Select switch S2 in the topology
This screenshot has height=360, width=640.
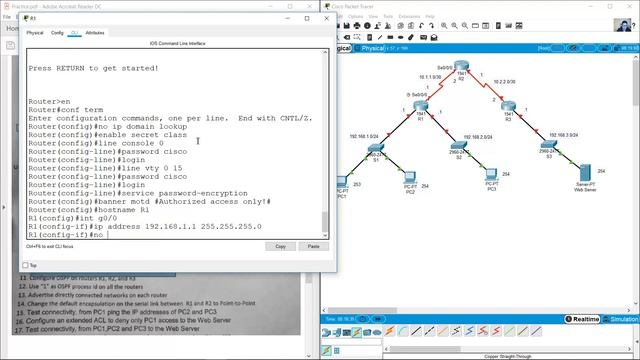(x=459, y=146)
